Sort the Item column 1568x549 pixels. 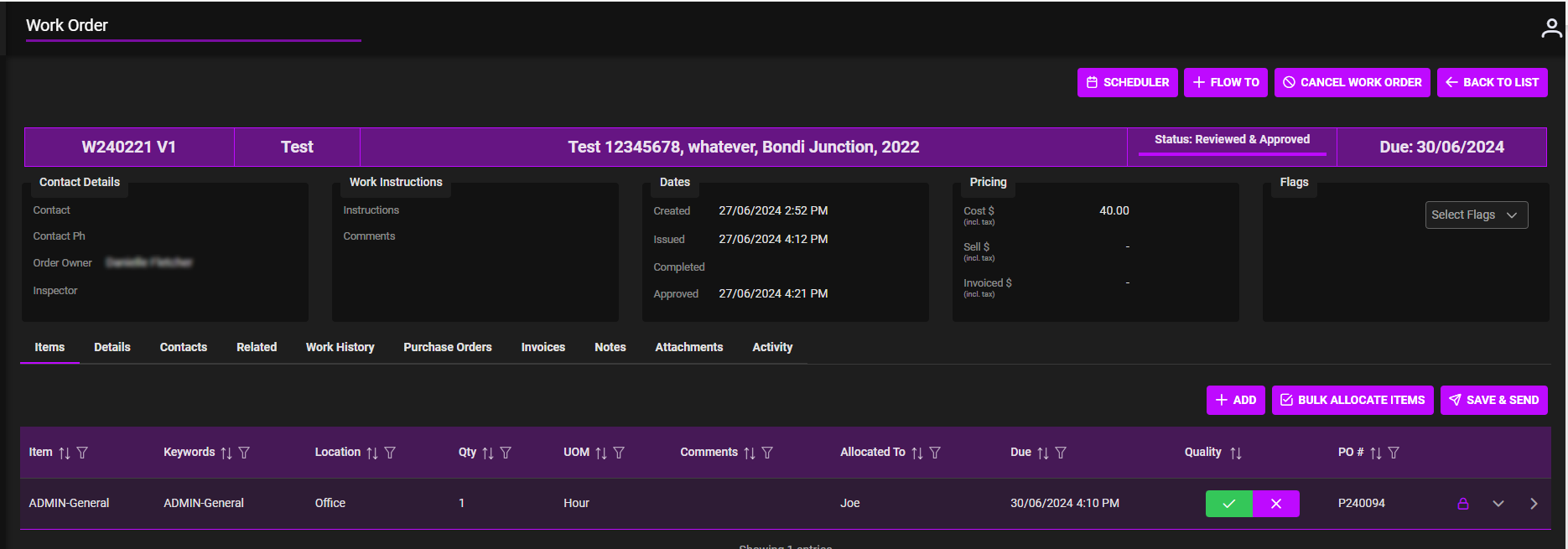65,453
